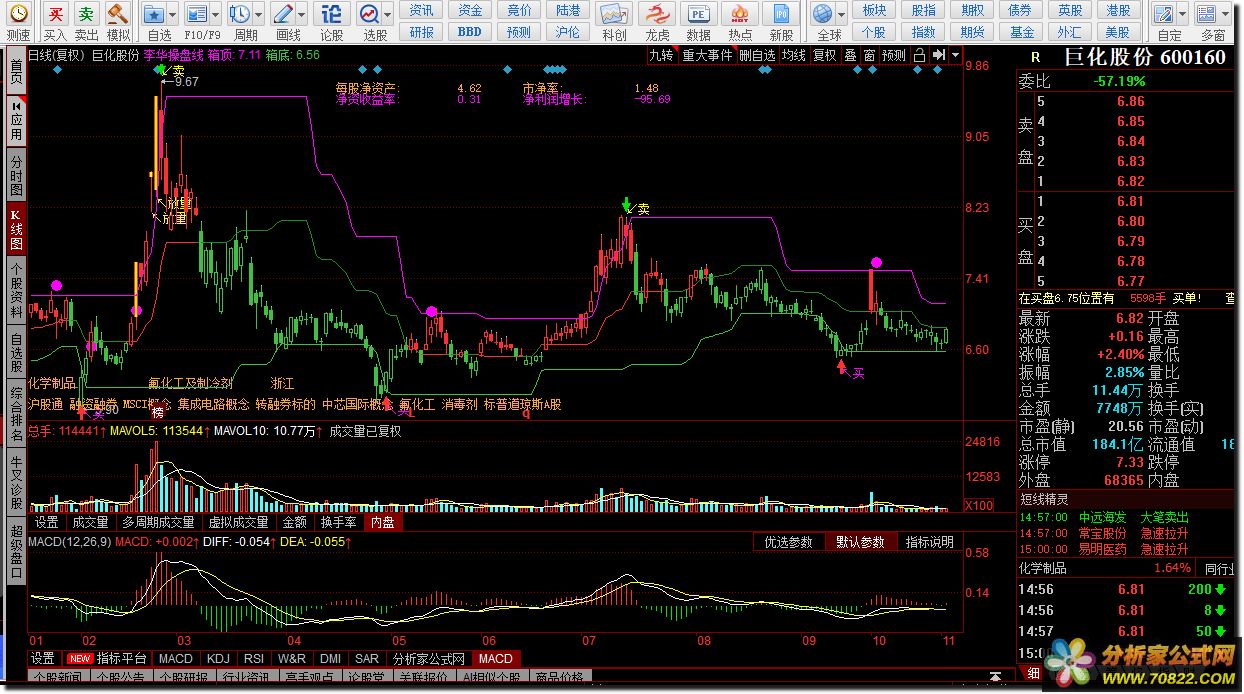Viewport: 1244px width, 694px height.
Task: Toggle 复权 price adjustment in chart toolbar
Action: (824, 55)
